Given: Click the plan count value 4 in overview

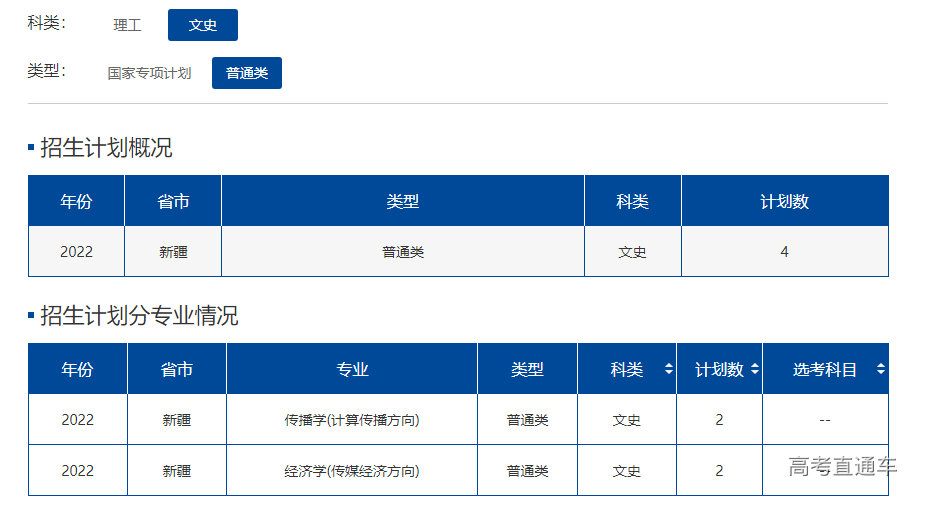Looking at the screenshot, I should [784, 252].
